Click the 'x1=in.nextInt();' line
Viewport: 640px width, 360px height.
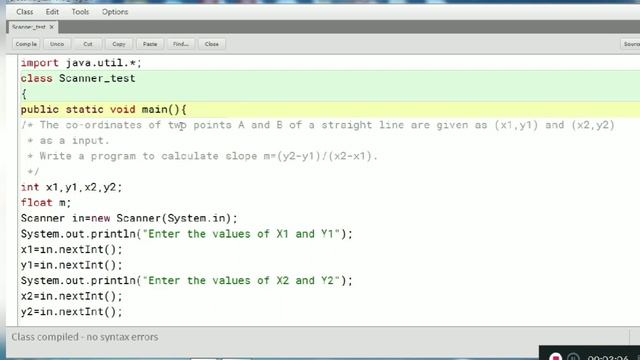[71, 249]
